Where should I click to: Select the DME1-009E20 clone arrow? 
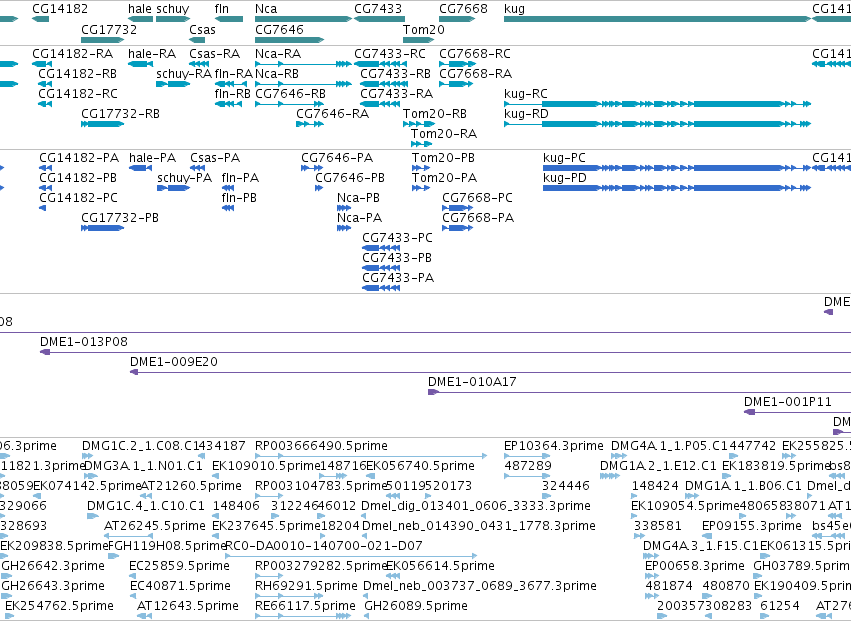point(134,372)
